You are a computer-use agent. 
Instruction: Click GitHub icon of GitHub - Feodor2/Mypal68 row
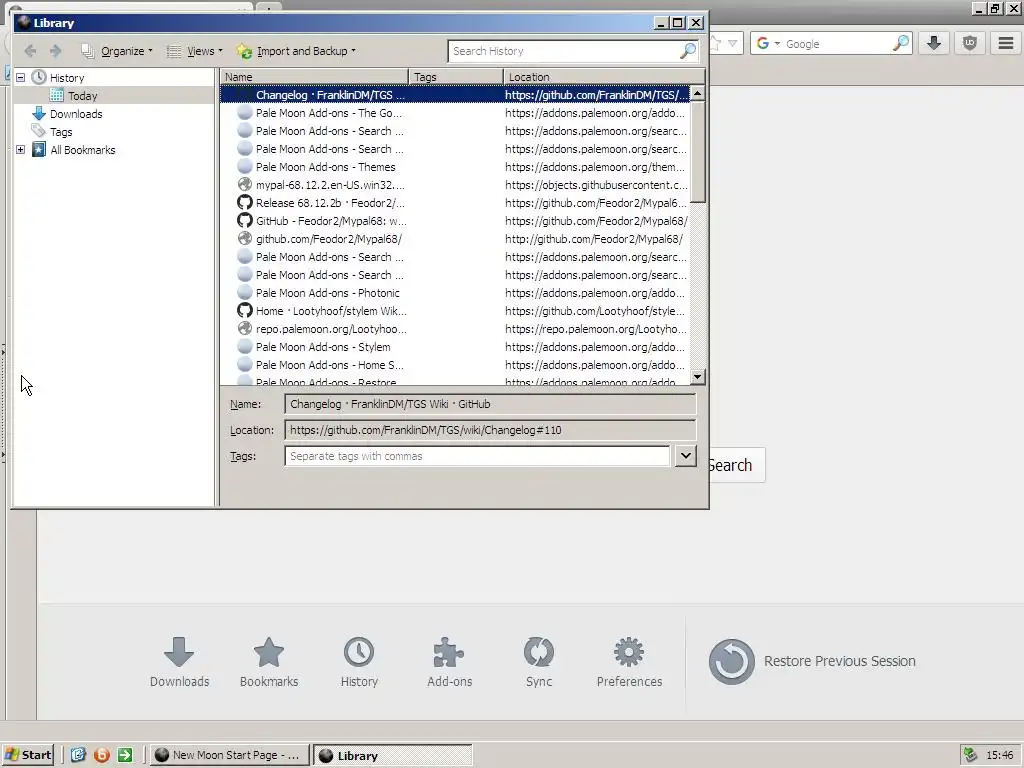pos(245,221)
